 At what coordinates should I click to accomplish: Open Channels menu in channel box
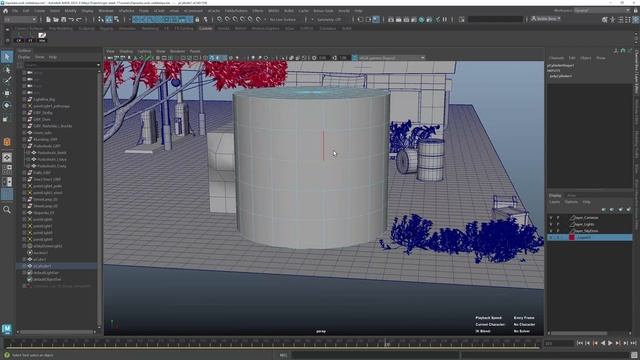pyautogui.click(x=556, y=58)
